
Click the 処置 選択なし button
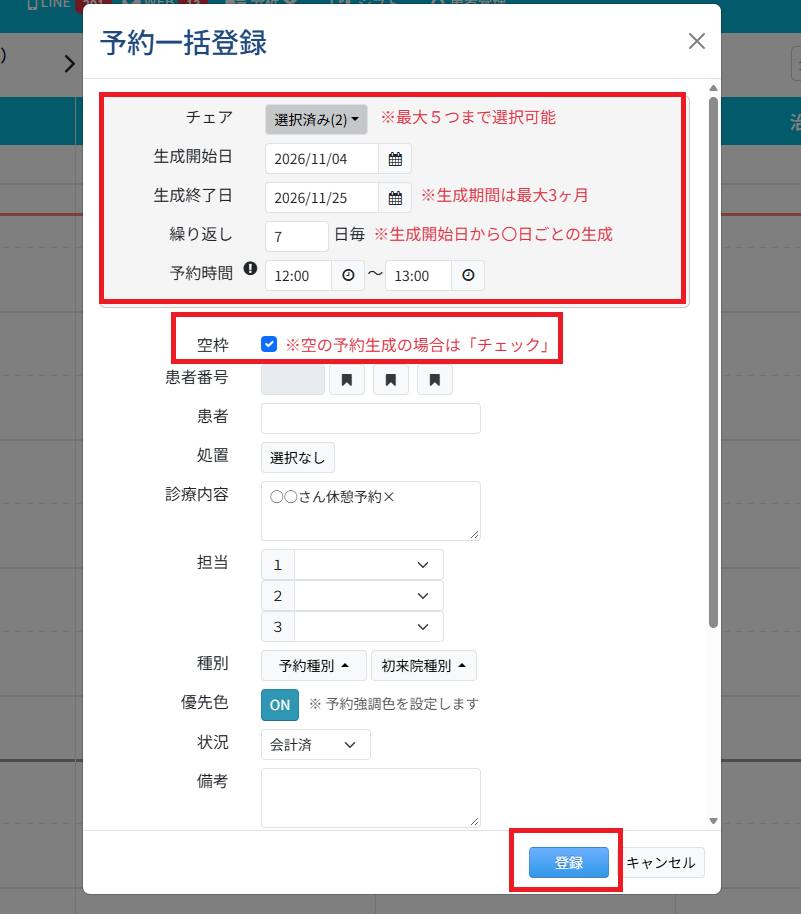[297, 458]
